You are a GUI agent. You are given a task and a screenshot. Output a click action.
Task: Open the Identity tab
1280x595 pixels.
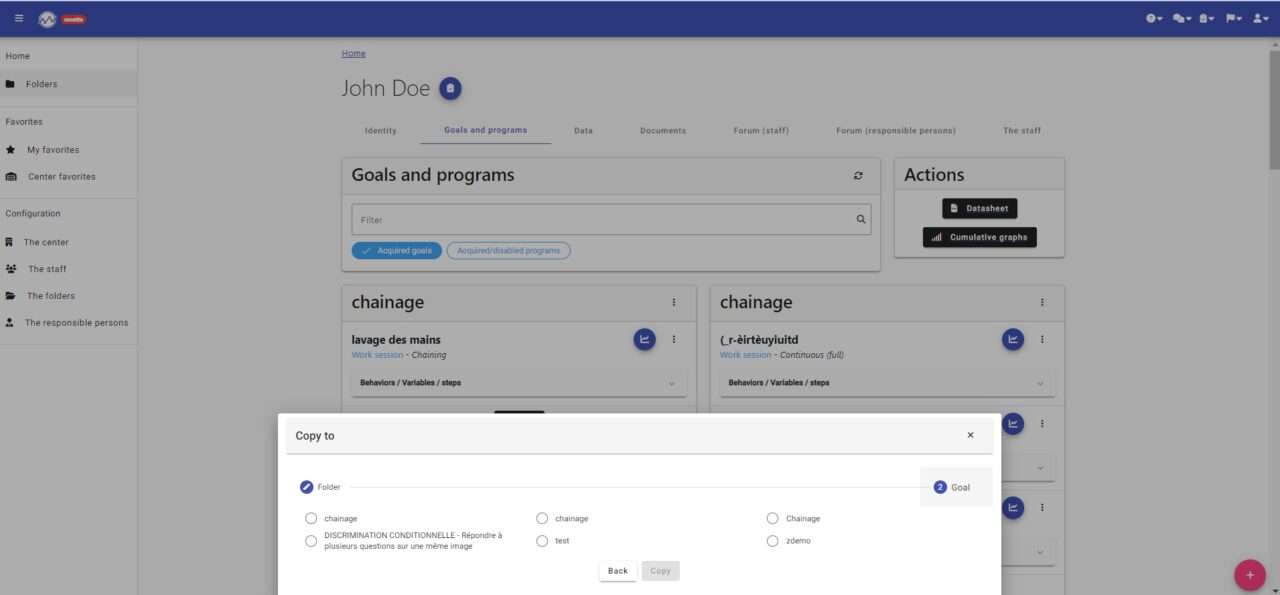(380, 130)
